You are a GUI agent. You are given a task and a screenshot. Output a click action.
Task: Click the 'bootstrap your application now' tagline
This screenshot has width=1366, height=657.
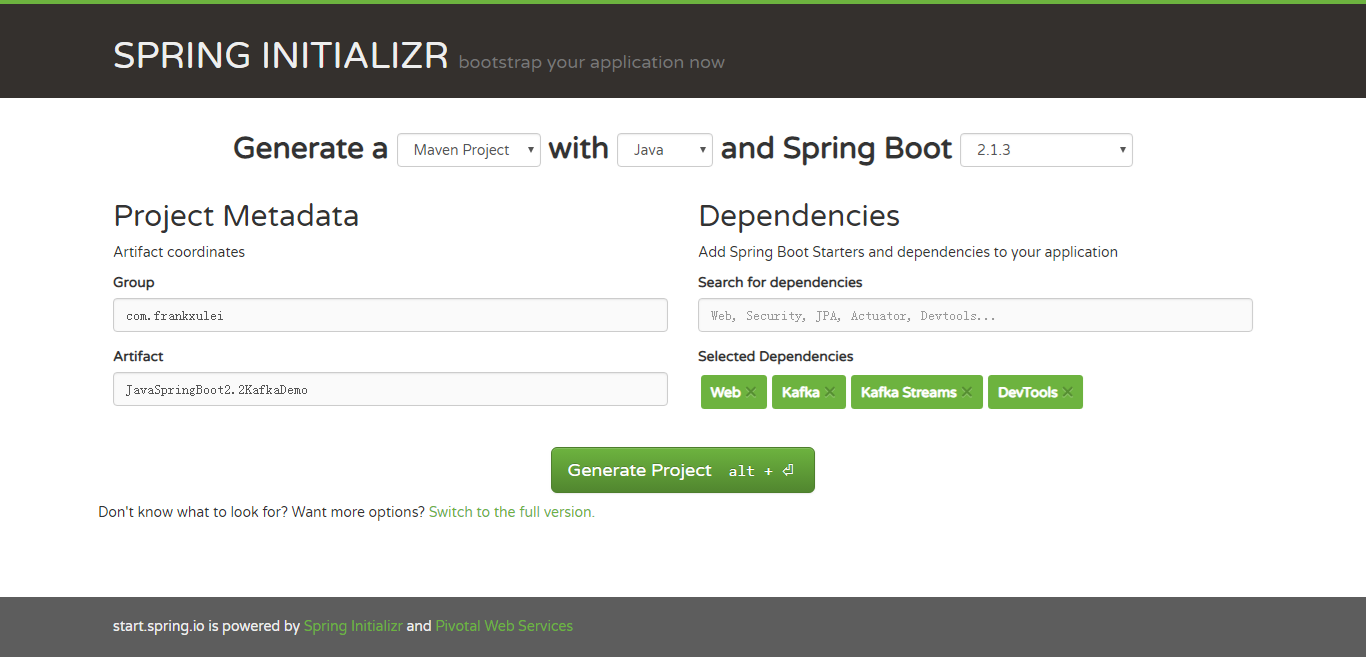click(592, 62)
